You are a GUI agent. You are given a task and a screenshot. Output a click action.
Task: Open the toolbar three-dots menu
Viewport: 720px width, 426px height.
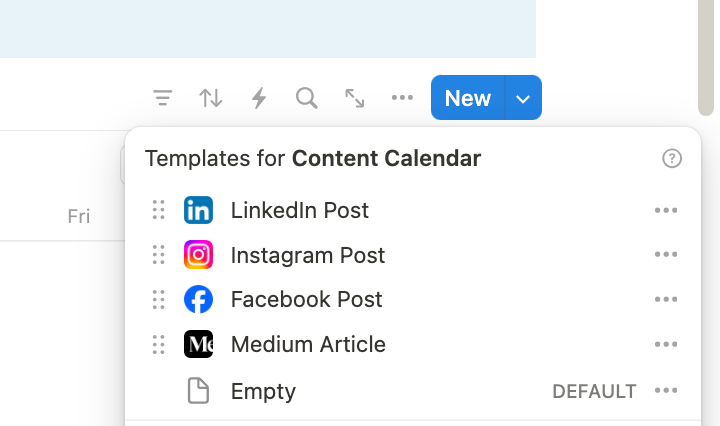click(402, 98)
